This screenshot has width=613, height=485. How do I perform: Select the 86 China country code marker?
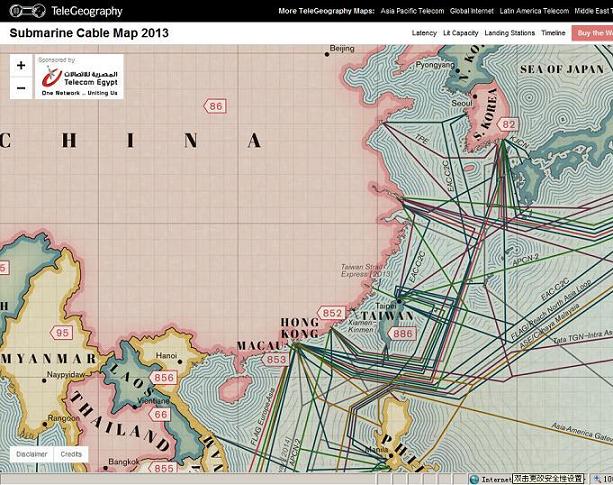coord(215,106)
